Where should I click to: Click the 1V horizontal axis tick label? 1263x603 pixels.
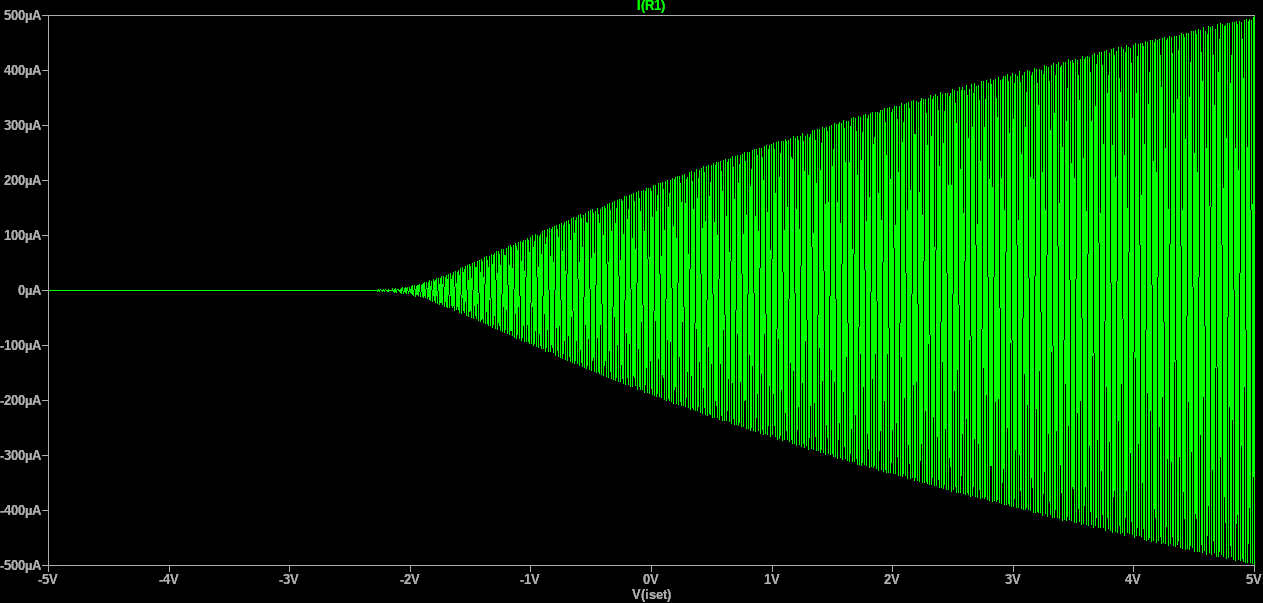tap(771, 579)
